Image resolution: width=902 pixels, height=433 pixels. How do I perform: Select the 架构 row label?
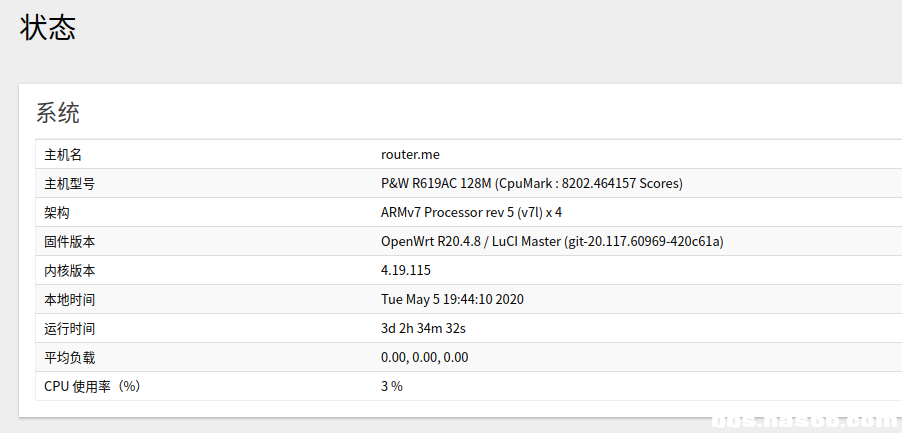tap(57, 213)
